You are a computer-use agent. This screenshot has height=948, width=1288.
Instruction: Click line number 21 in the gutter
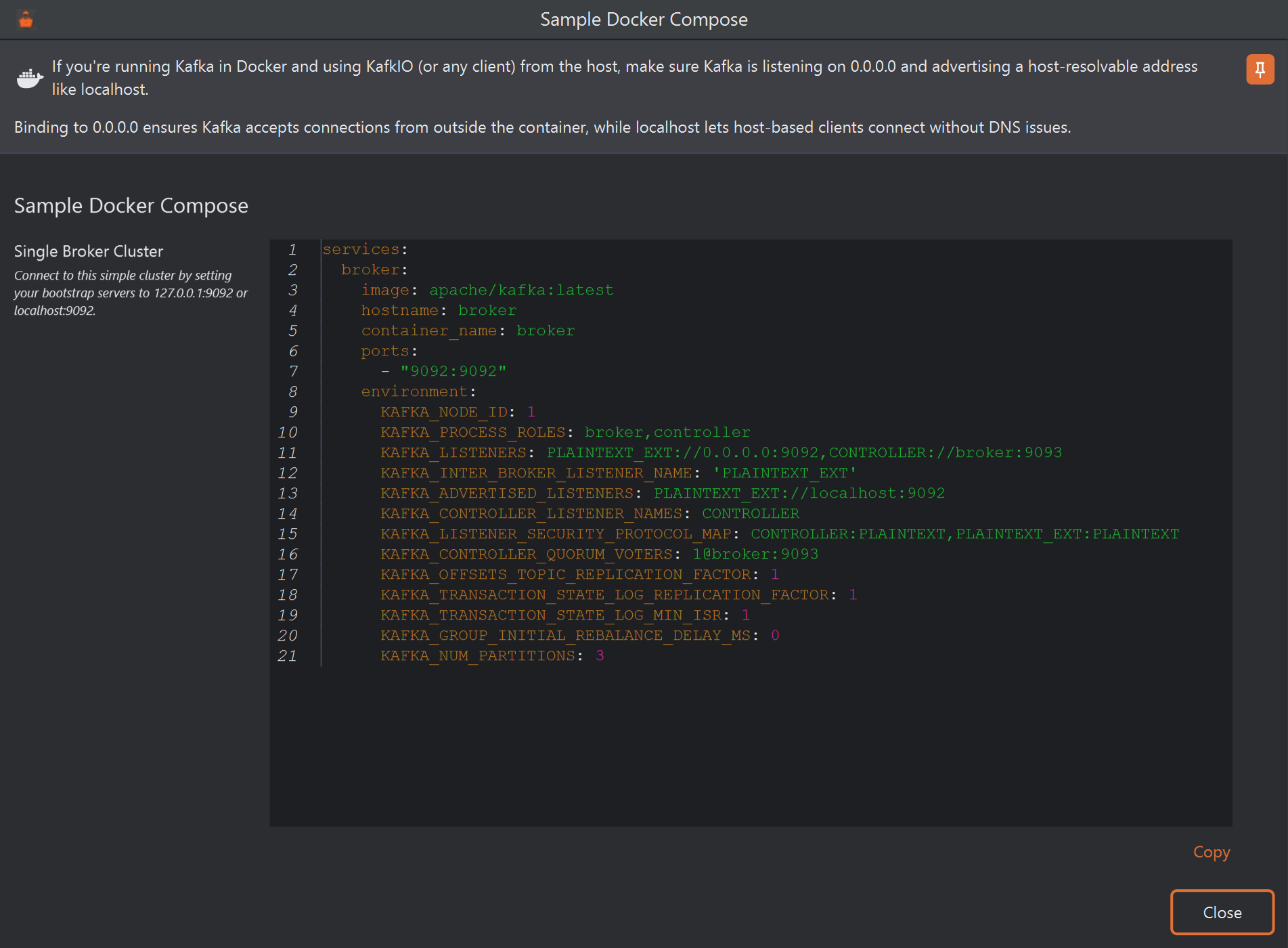287,655
